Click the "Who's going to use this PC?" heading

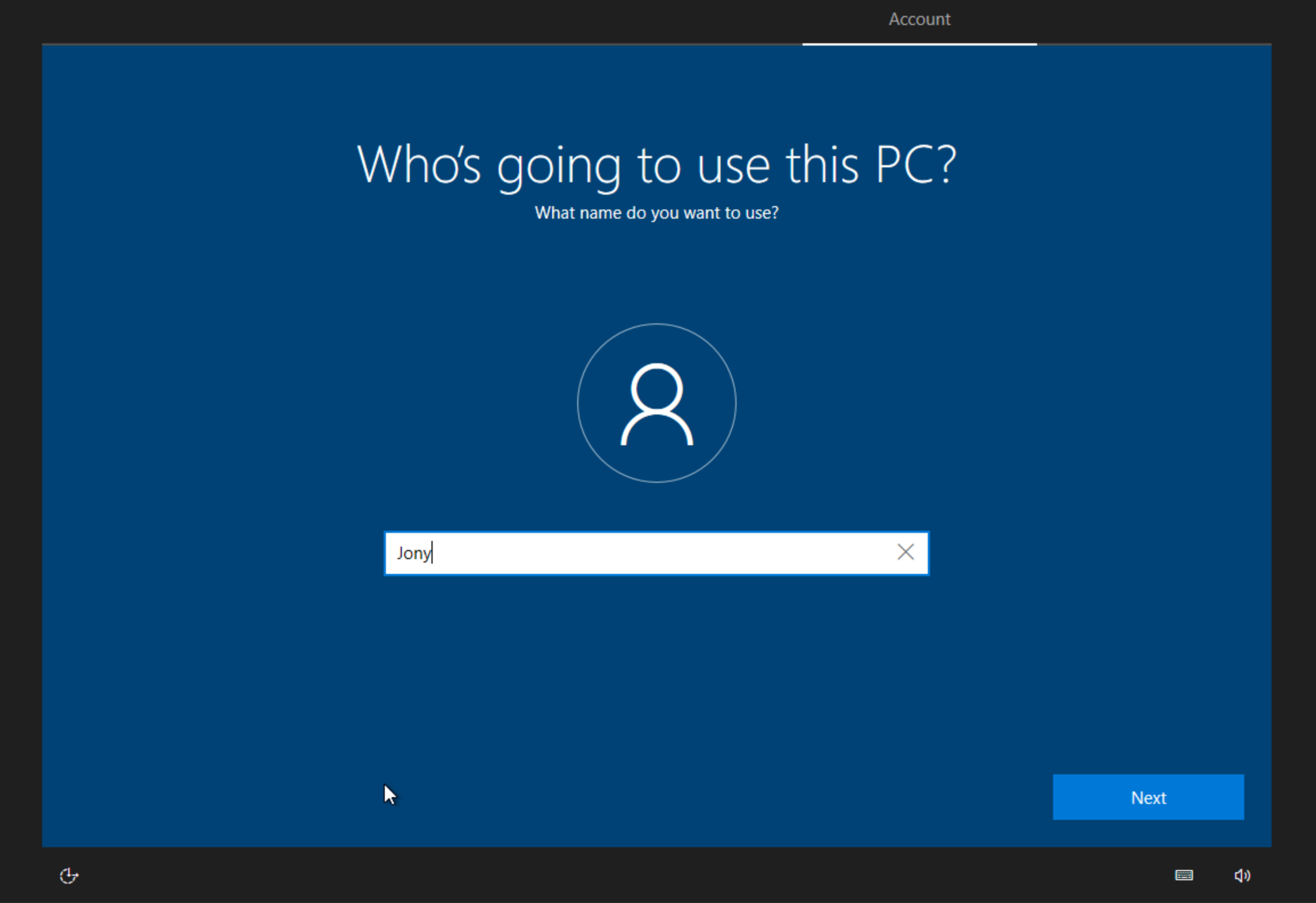pyautogui.click(x=656, y=165)
